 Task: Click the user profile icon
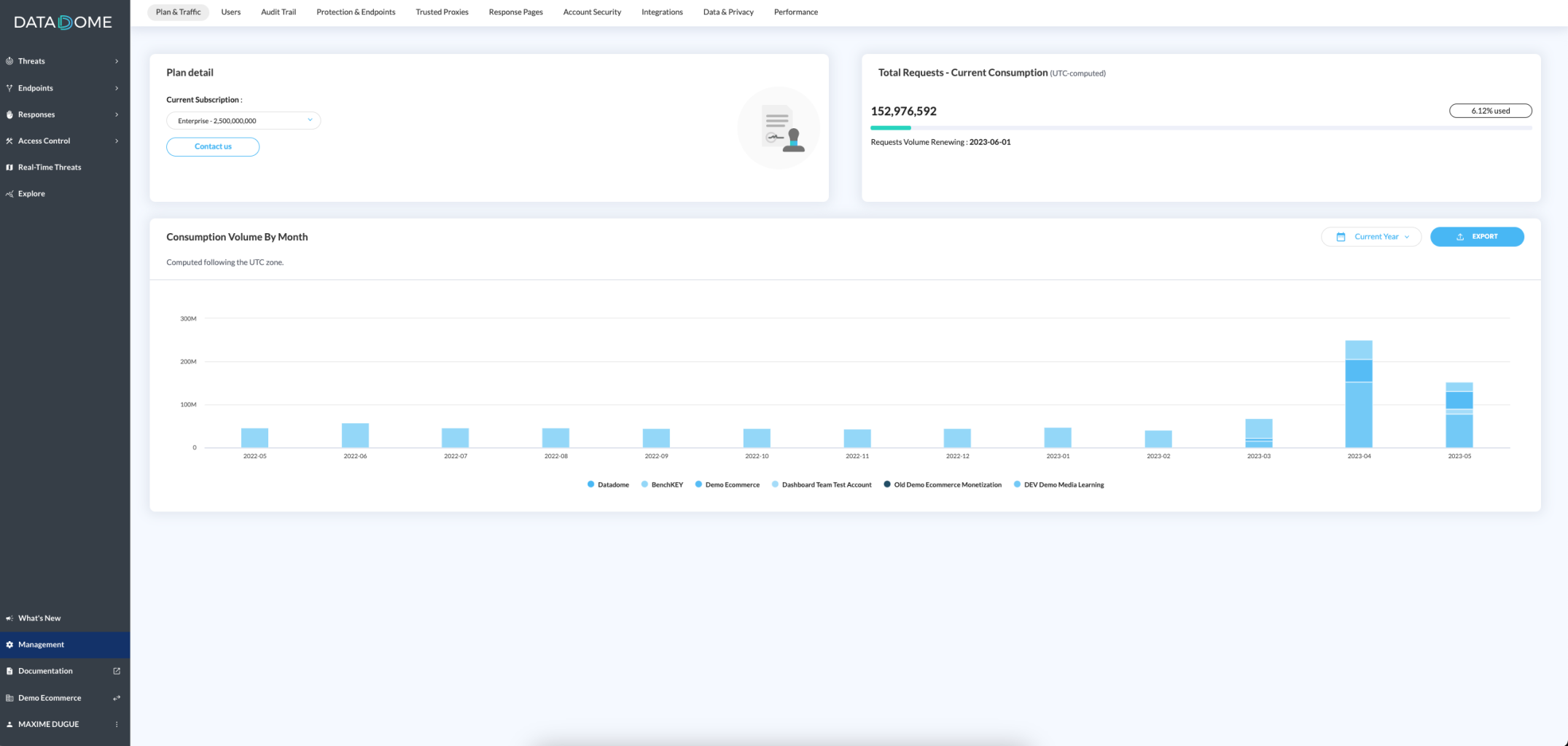coord(9,724)
